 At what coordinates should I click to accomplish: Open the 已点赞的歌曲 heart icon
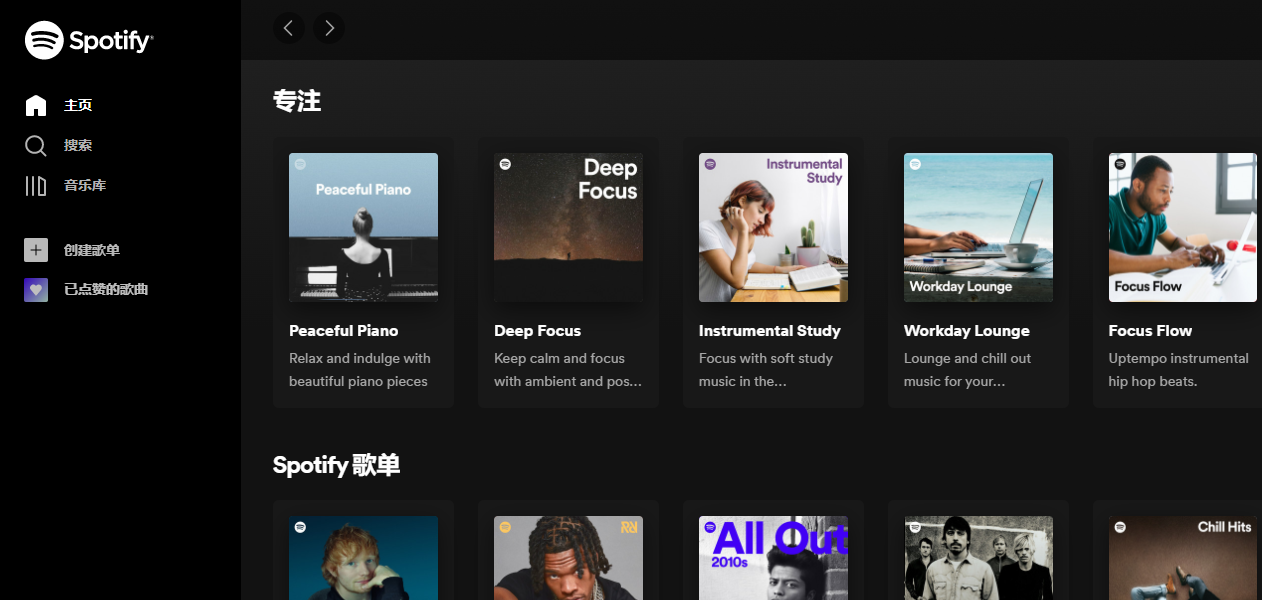[x=36, y=290]
